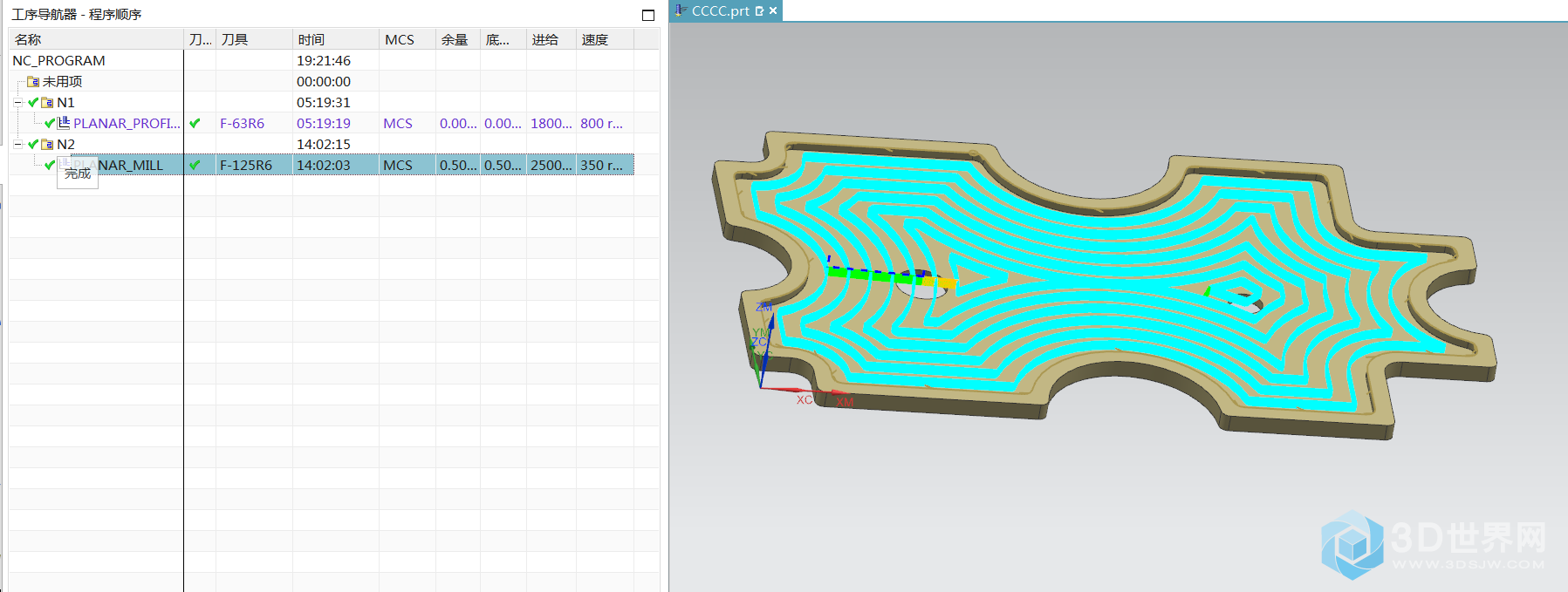Click the 1800 feed rate cell
This screenshot has width=1568, height=592.
click(551, 124)
